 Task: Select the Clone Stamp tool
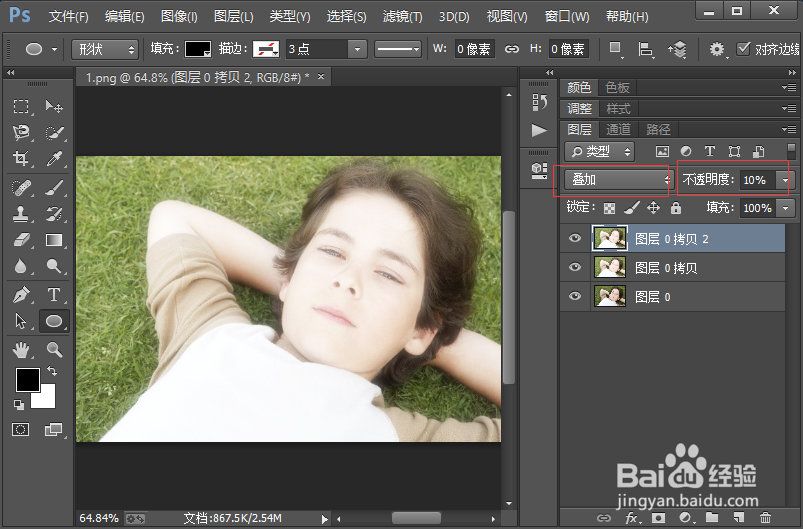[21, 214]
